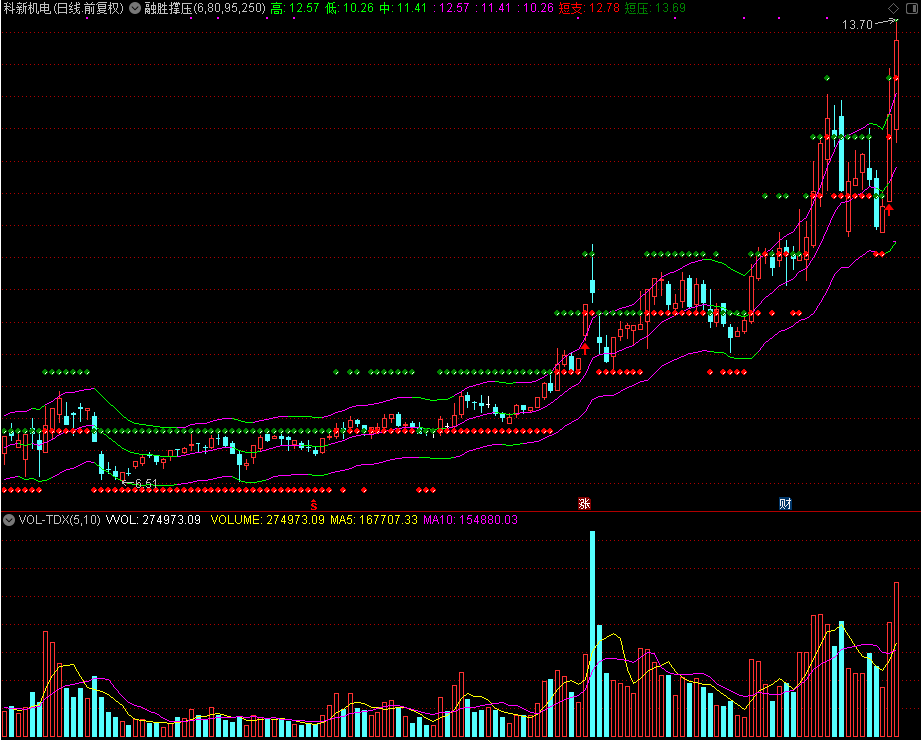
Task: Click the VVOL: 274973.09 readout
Action: point(153,520)
